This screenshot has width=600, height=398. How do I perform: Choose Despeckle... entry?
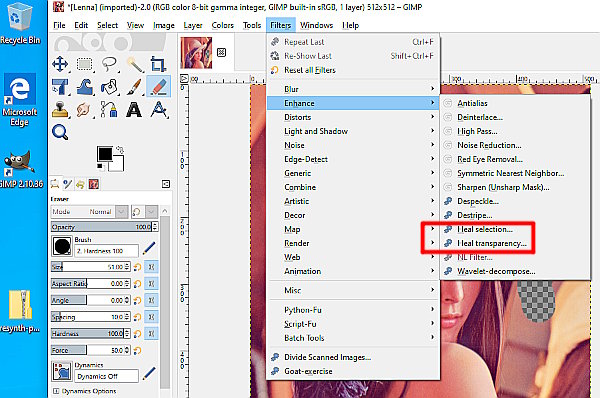pyautogui.click(x=514, y=201)
